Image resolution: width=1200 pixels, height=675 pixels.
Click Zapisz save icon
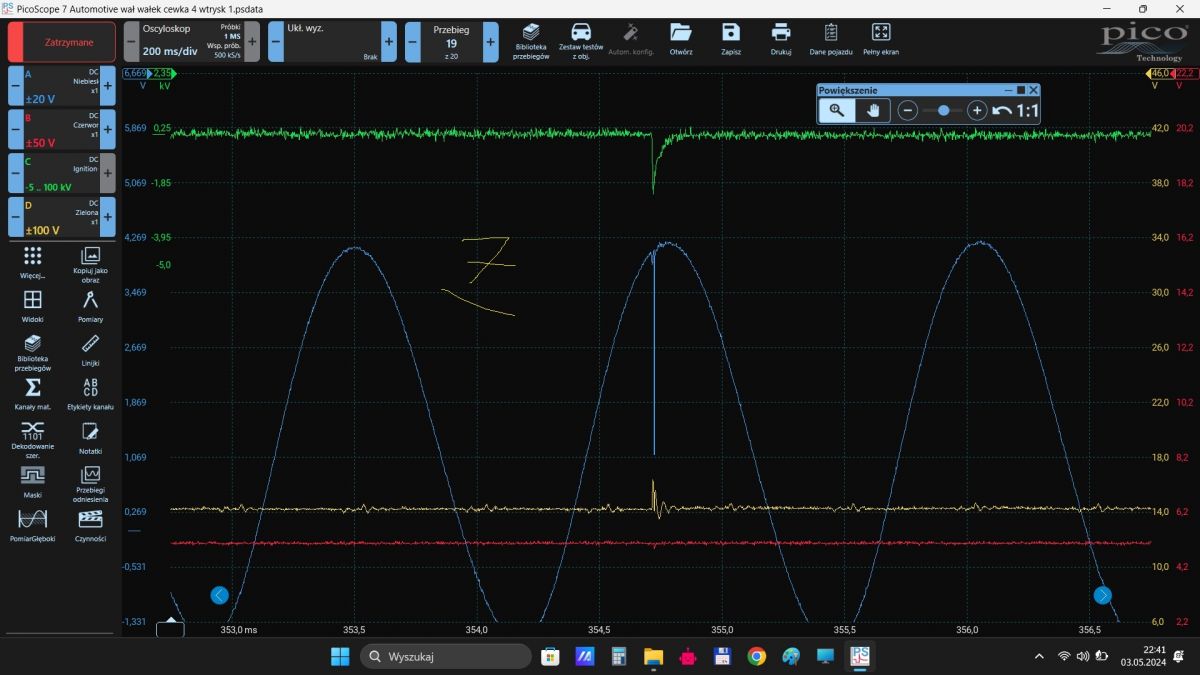click(730, 39)
